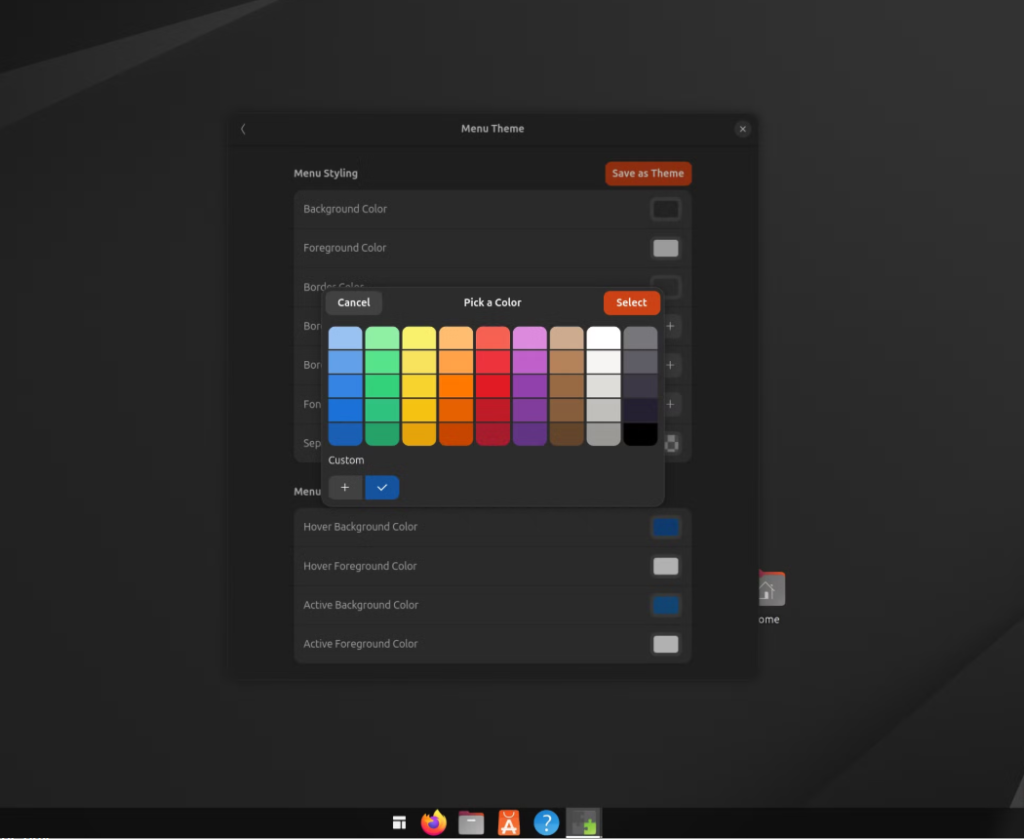The image size is (1024, 839).
Task: Click the Save as Theme button
Action: point(647,173)
